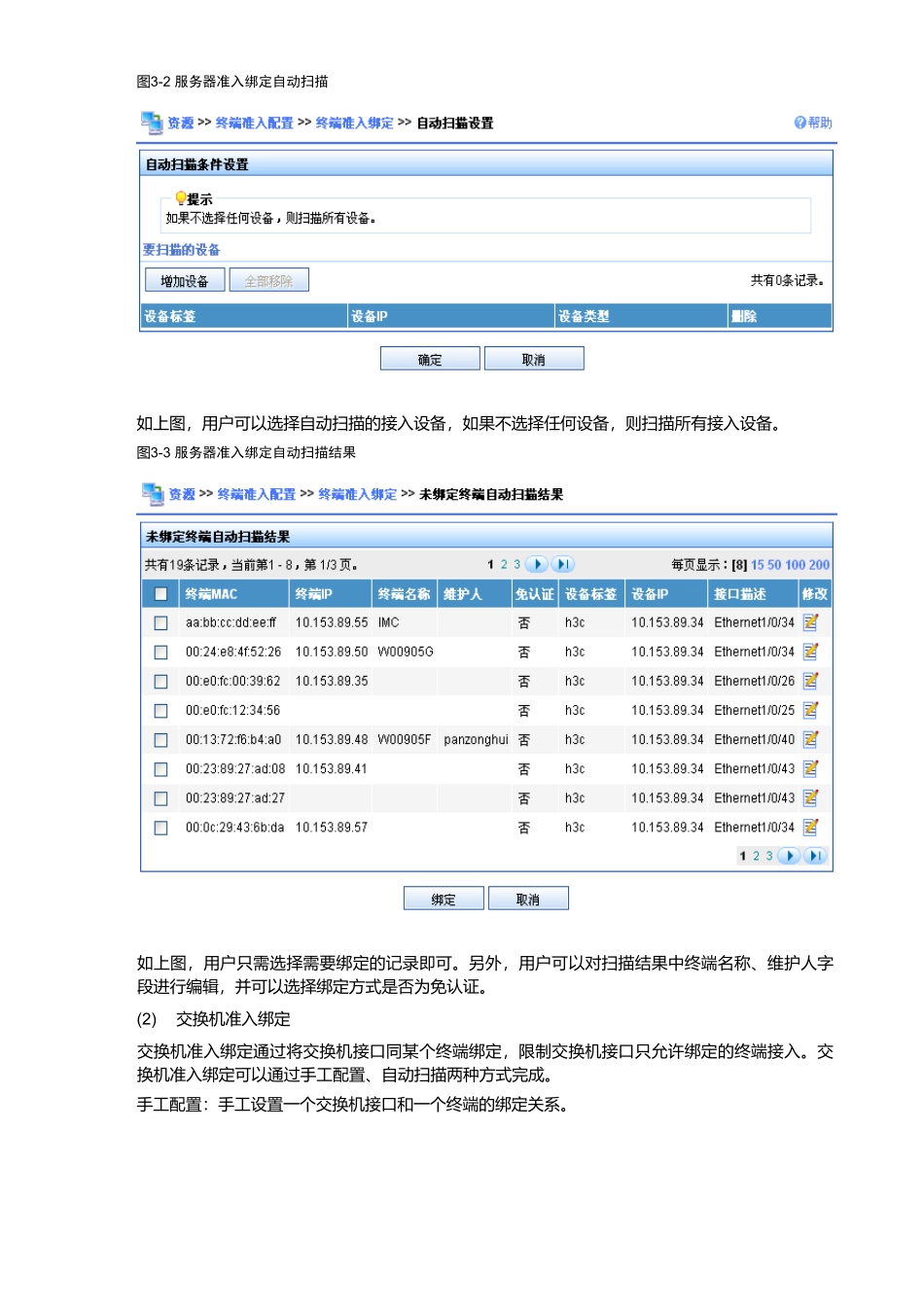Click the lightbulb 提示 tip icon
924x1307 pixels.
tap(181, 197)
